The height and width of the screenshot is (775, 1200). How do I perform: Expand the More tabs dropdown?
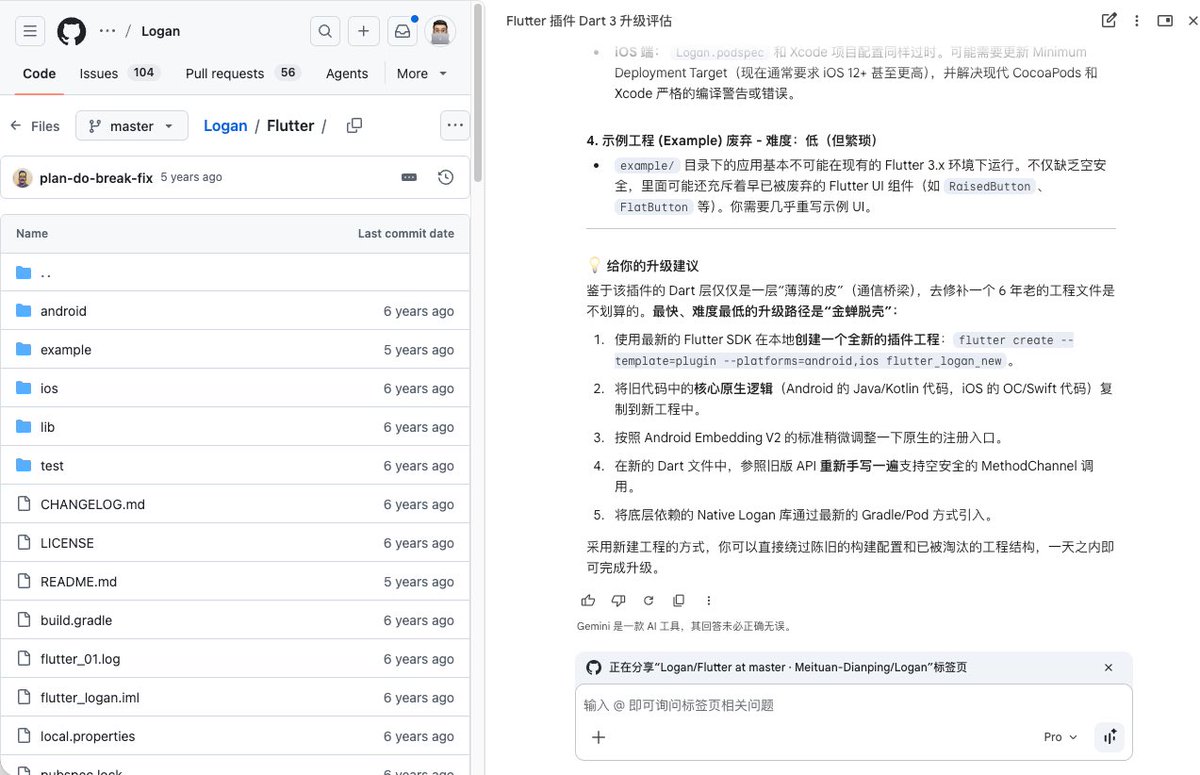click(422, 73)
